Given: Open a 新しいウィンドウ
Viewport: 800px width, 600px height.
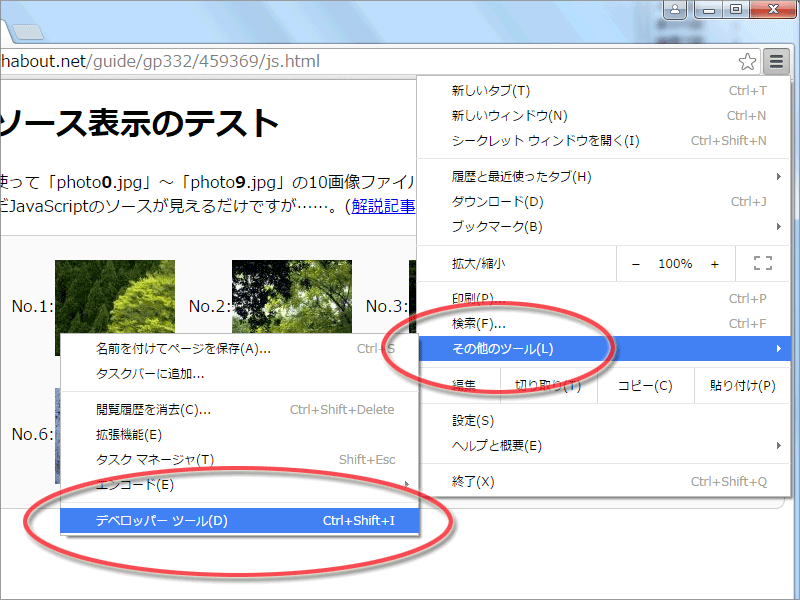Looking at the screenshot, I should (500, 115).
